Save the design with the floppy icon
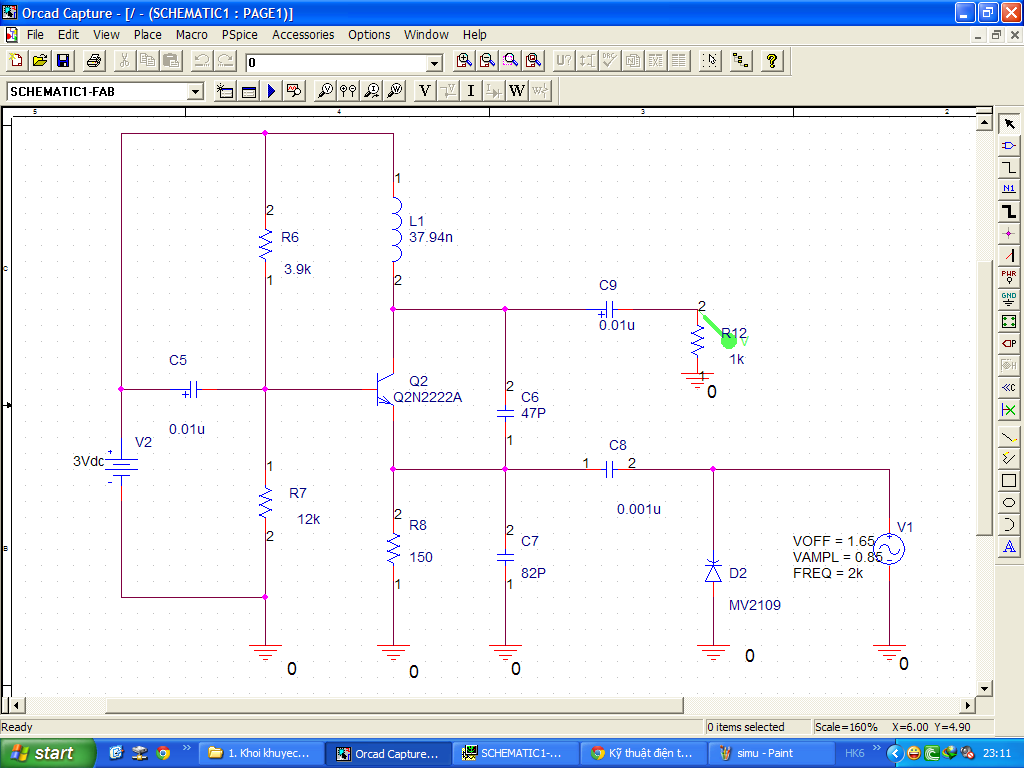The height and width of the screenshot is (768, 1024). coord(63,61)
